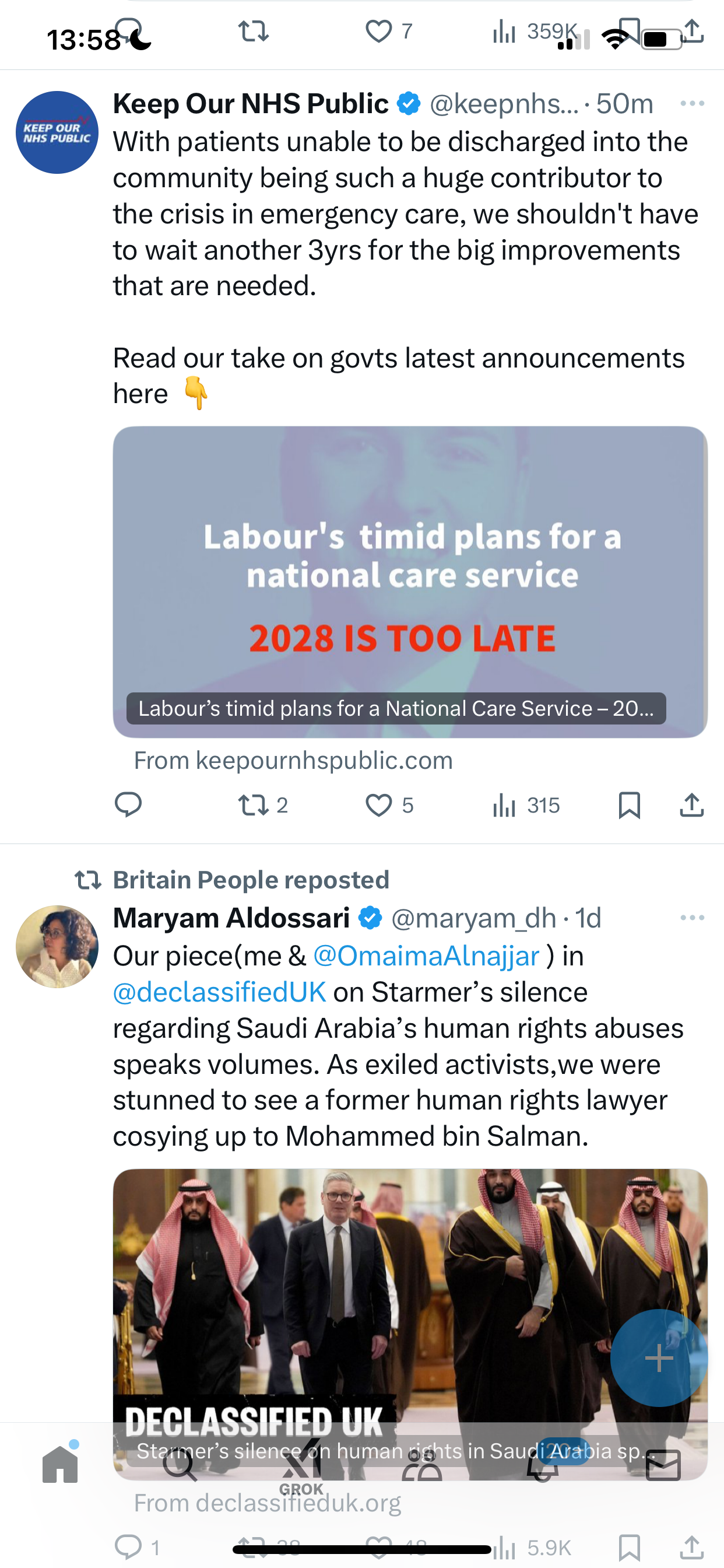Open the 2028 IS TOO LATE article card
The width and height of the screenshot is (724, 1568).
pos(410,582)
